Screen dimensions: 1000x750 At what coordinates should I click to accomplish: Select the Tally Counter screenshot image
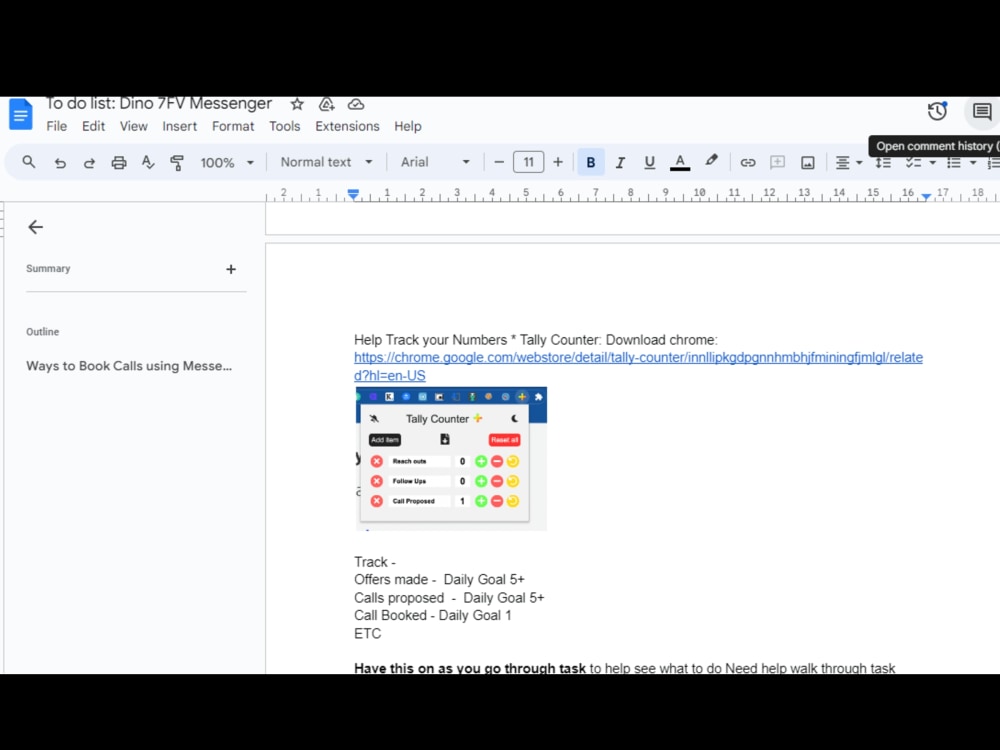tap(451, 459)
